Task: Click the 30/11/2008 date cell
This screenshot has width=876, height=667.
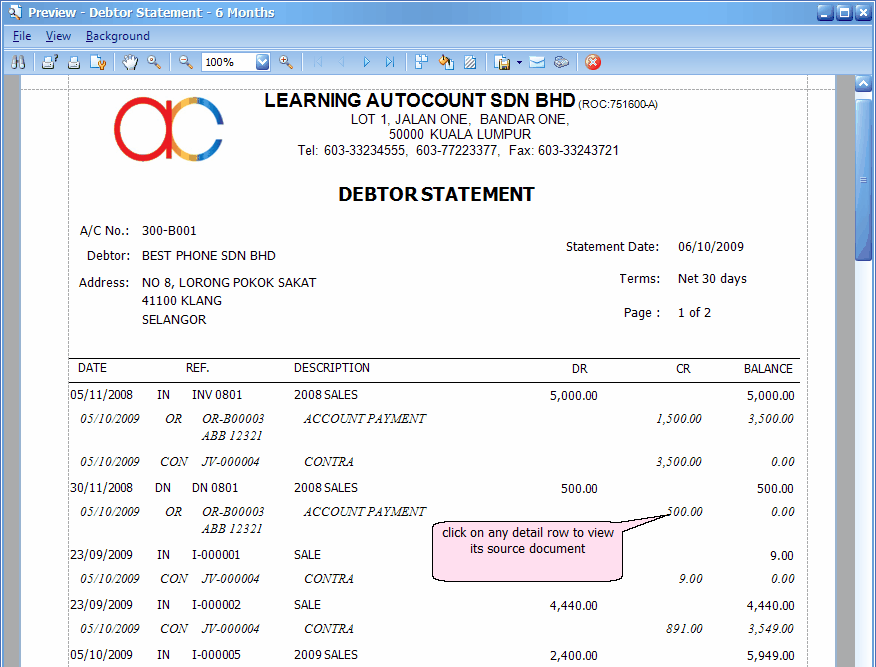Action: pyautogui.click(x=102, y=488)
